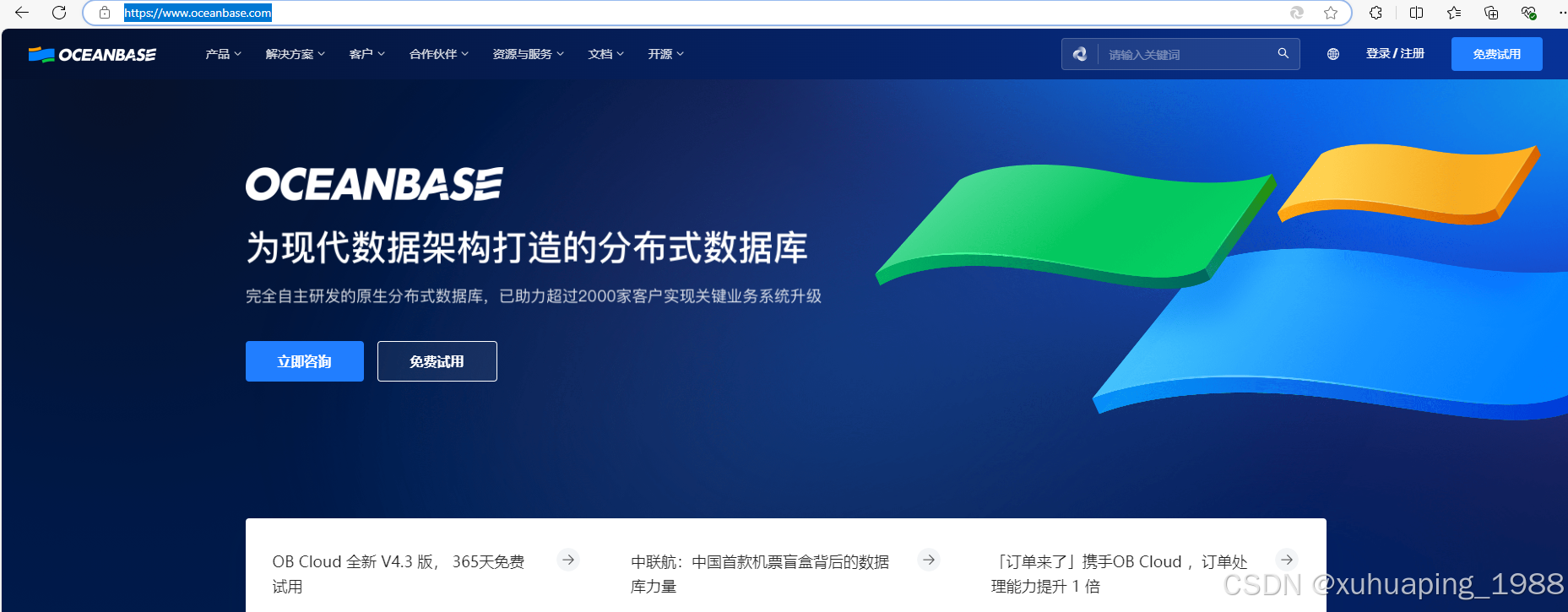Open 订单来了 携手OB Cloud news link
This screenshot has width=1568, height=612.
1120,574
